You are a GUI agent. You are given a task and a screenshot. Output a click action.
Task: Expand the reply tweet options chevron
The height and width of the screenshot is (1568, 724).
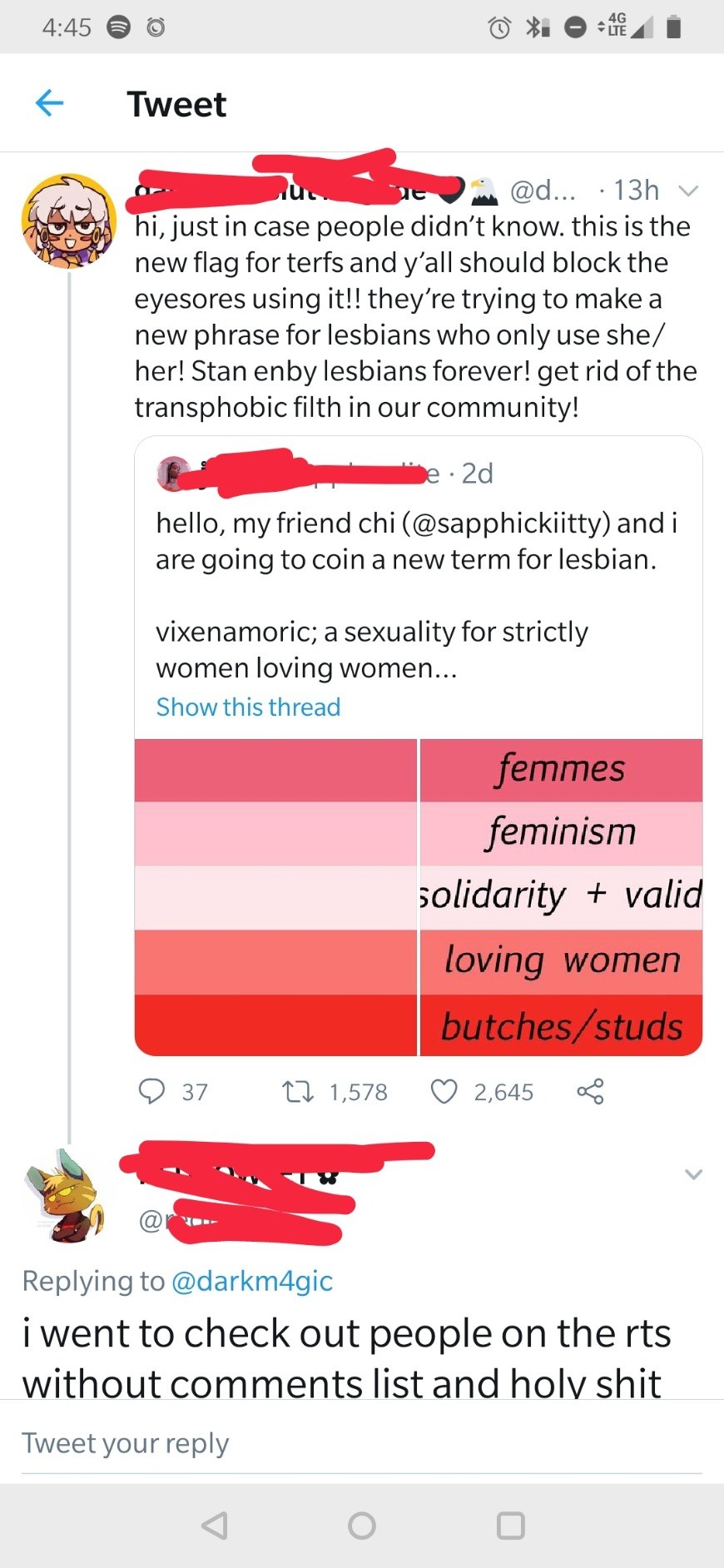tap(692, 1174)
